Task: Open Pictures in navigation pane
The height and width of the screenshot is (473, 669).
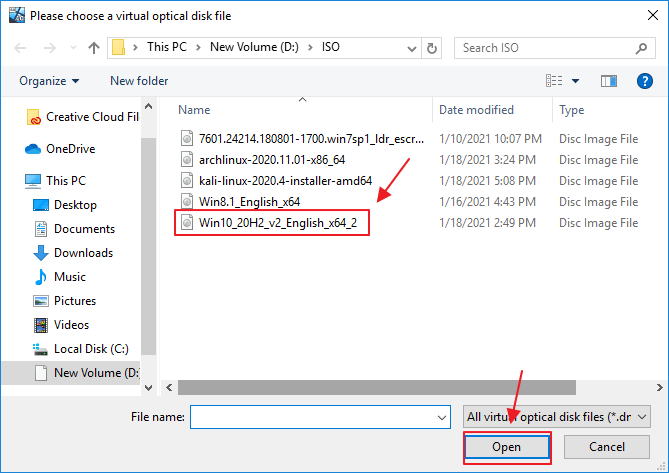Action: point(64,301)
